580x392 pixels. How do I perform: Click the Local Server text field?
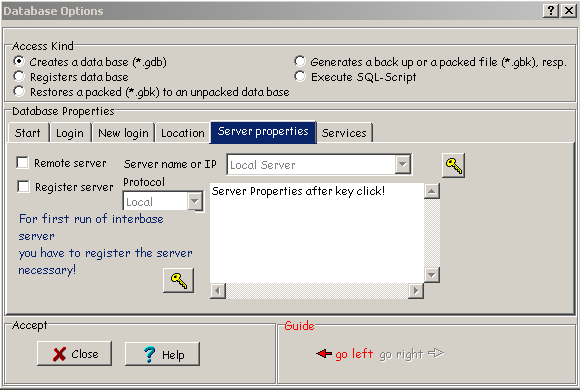311,165
